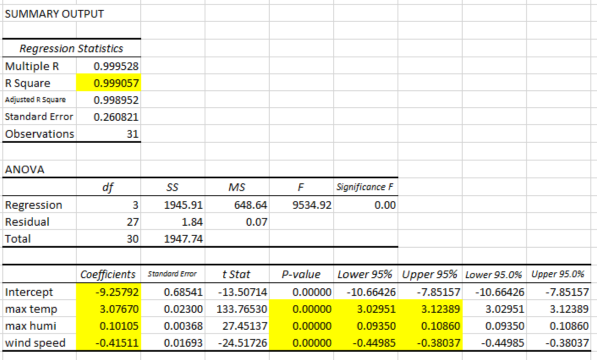Select the max temp coefficient 3.07670
597x360 pixels.
click(x=119, y=309)
